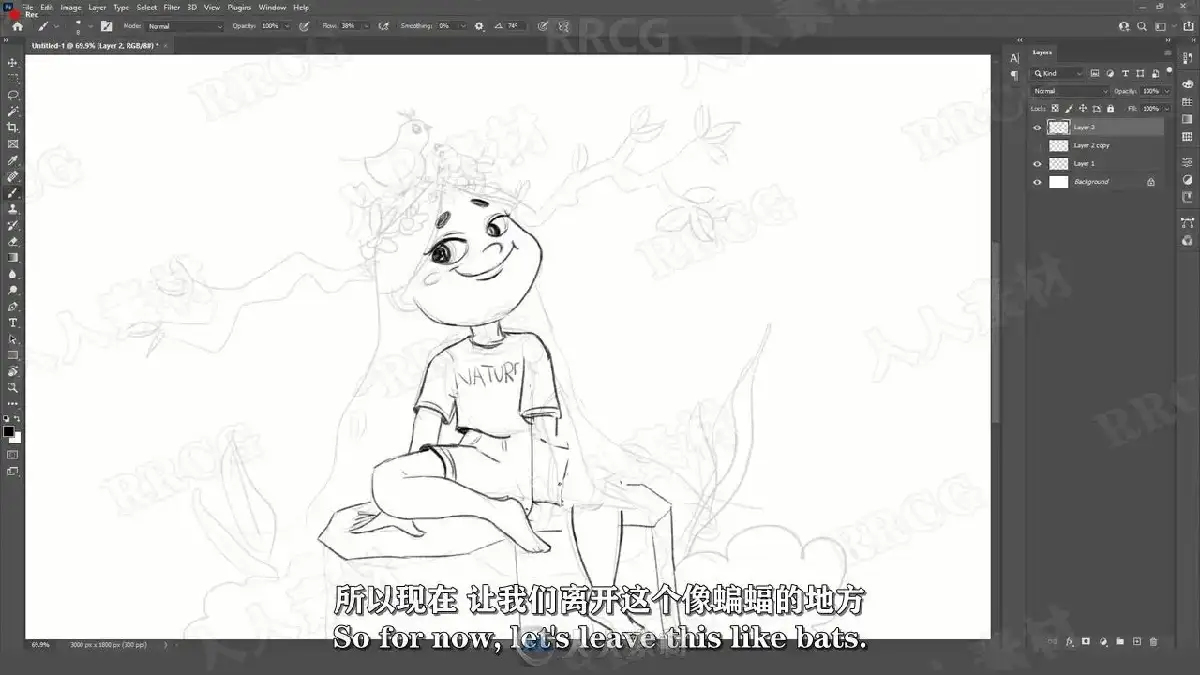The height and width of the screenshot is (675, 1200).
Task: Select the Magic Wand tool
Action: coord(13,111)
